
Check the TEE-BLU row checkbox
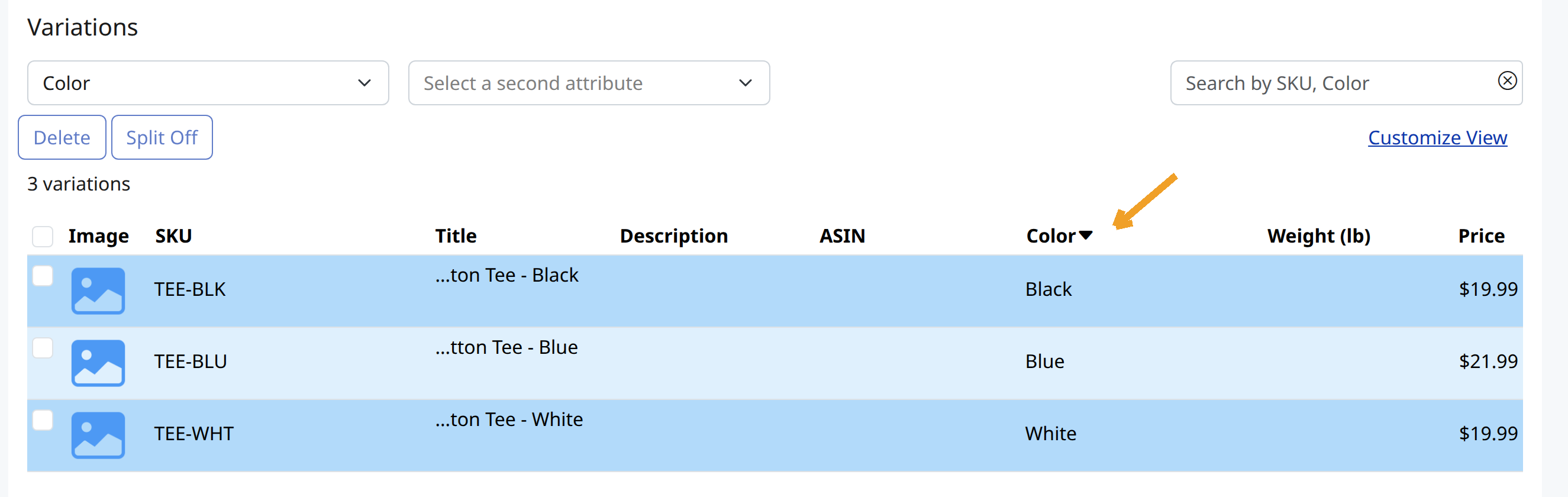(43, 348)
